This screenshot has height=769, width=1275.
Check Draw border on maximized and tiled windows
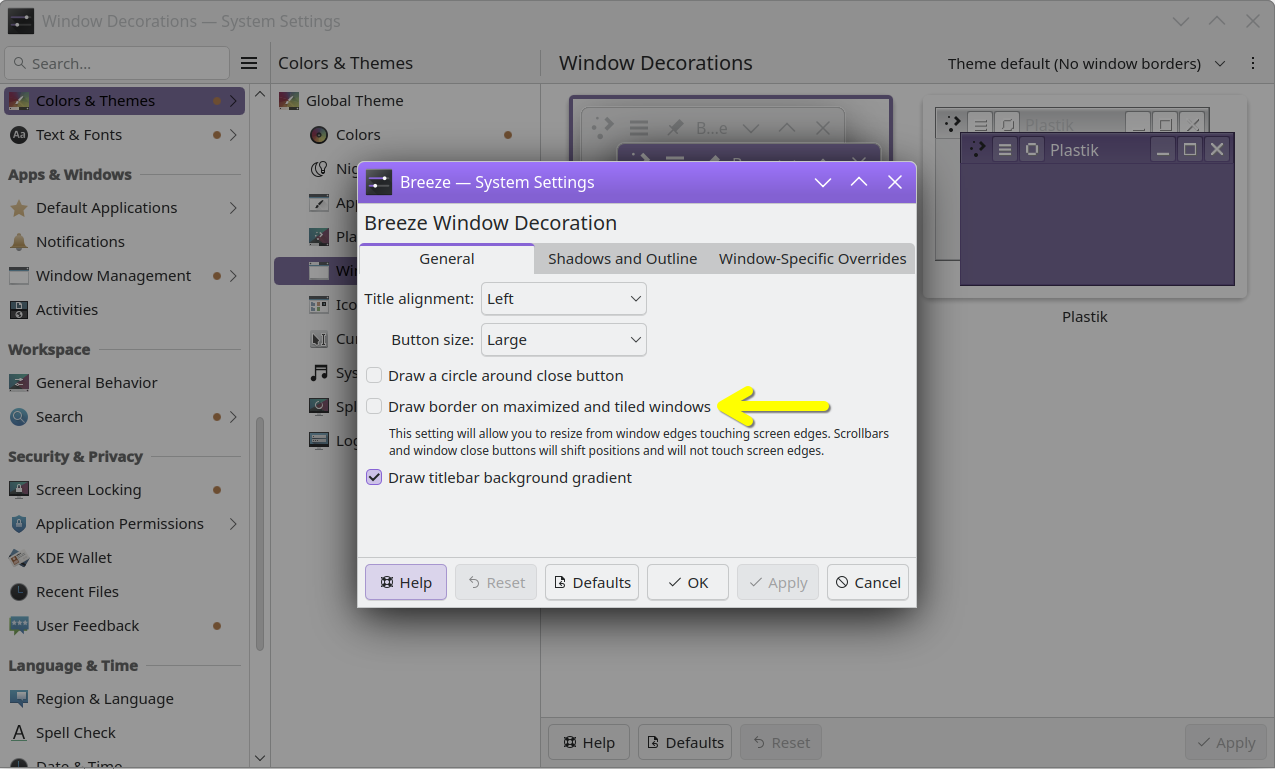tap(374, 407)
